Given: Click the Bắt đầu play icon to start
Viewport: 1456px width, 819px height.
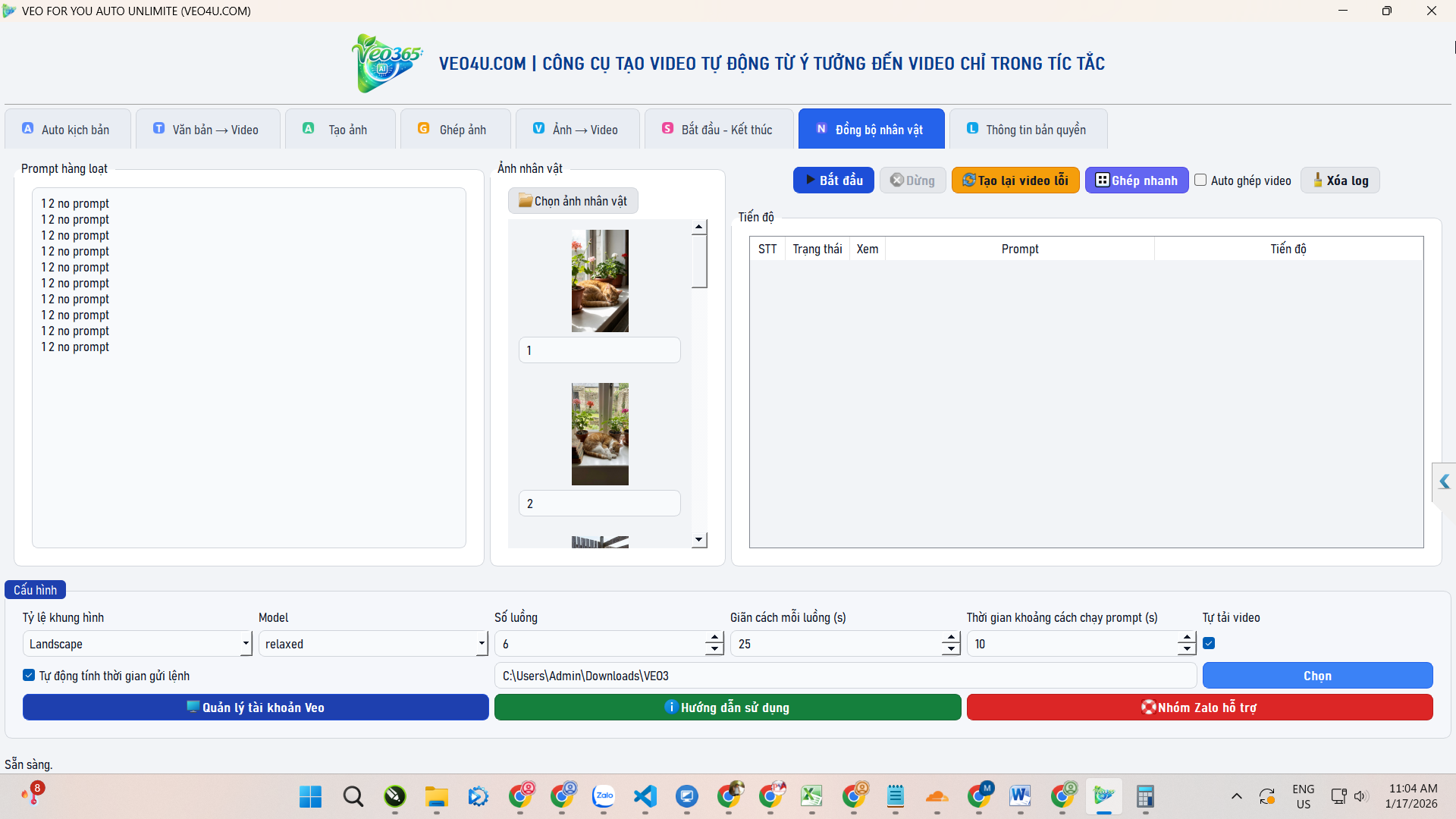Looking at the screenshot, I should tap(811, 180).
